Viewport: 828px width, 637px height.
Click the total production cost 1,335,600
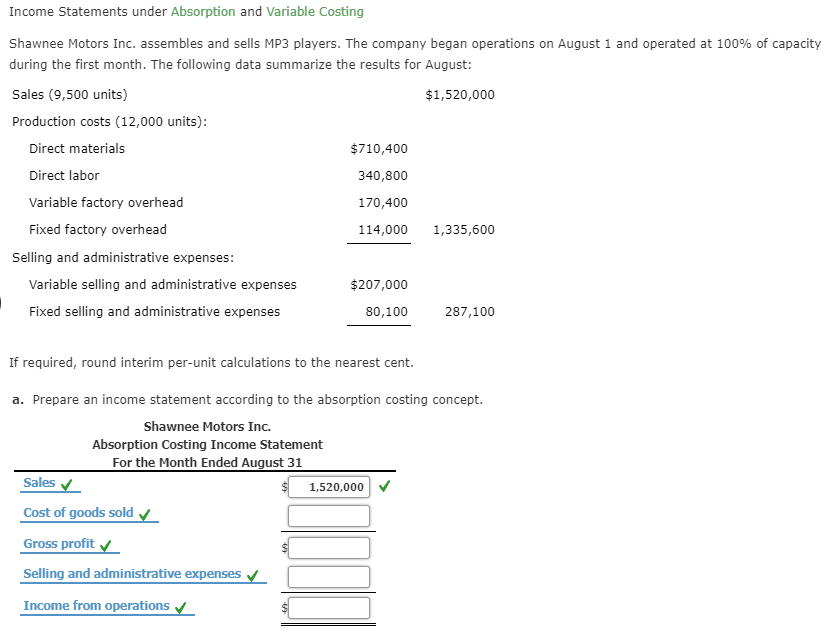click(464, 229)
